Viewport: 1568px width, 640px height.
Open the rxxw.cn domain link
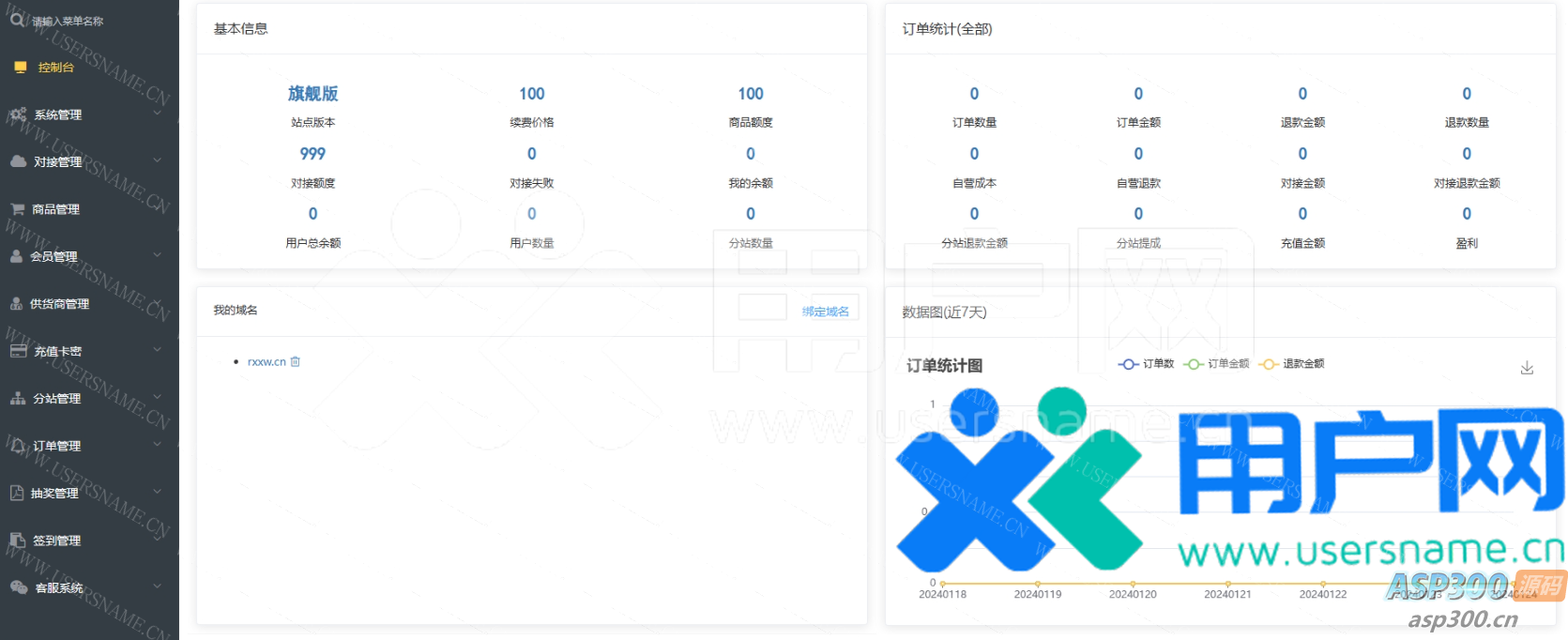(x=266, y=361)
